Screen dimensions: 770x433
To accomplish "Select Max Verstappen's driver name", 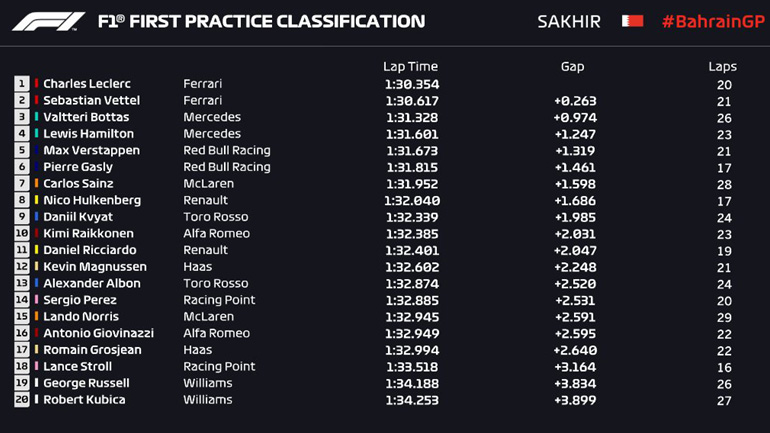I will pos(91,151).
